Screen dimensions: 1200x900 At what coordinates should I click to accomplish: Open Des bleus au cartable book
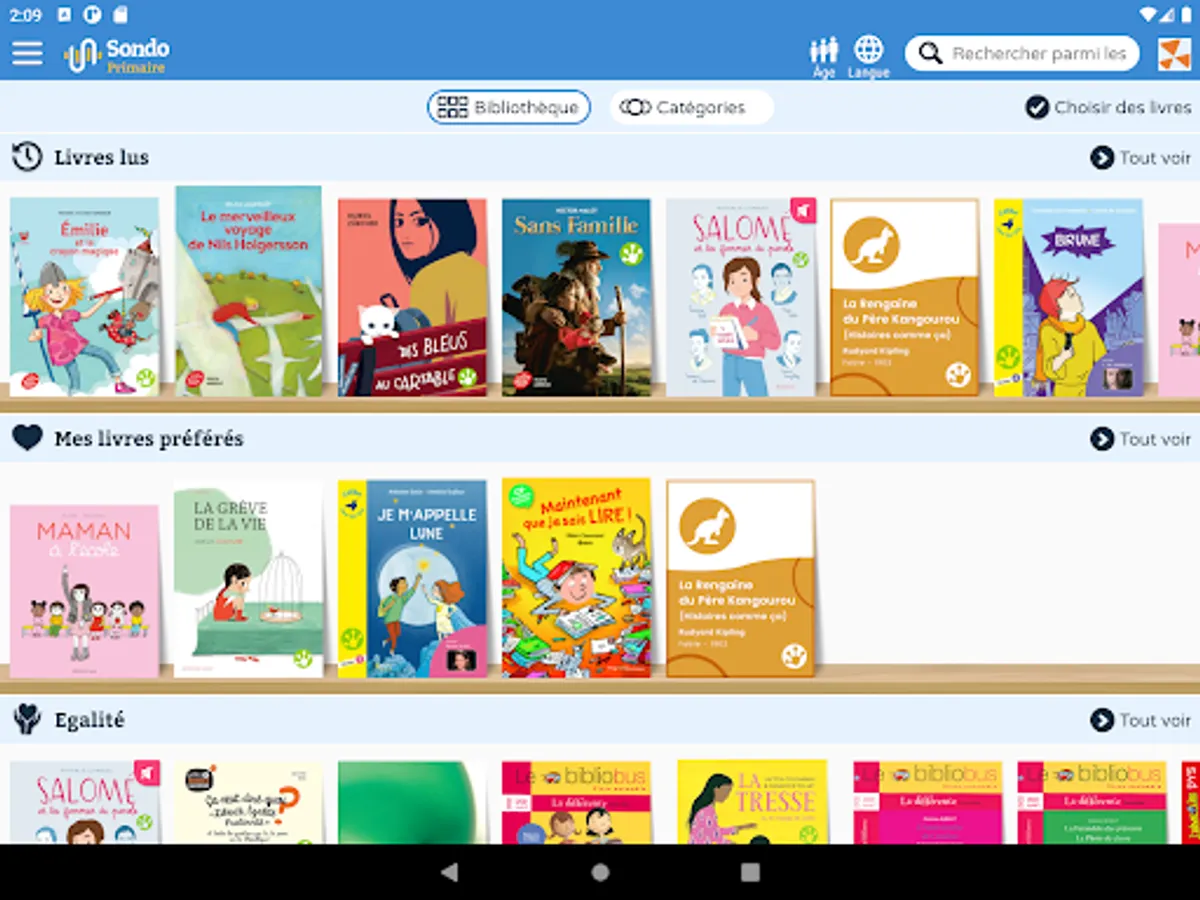point(412,297)
